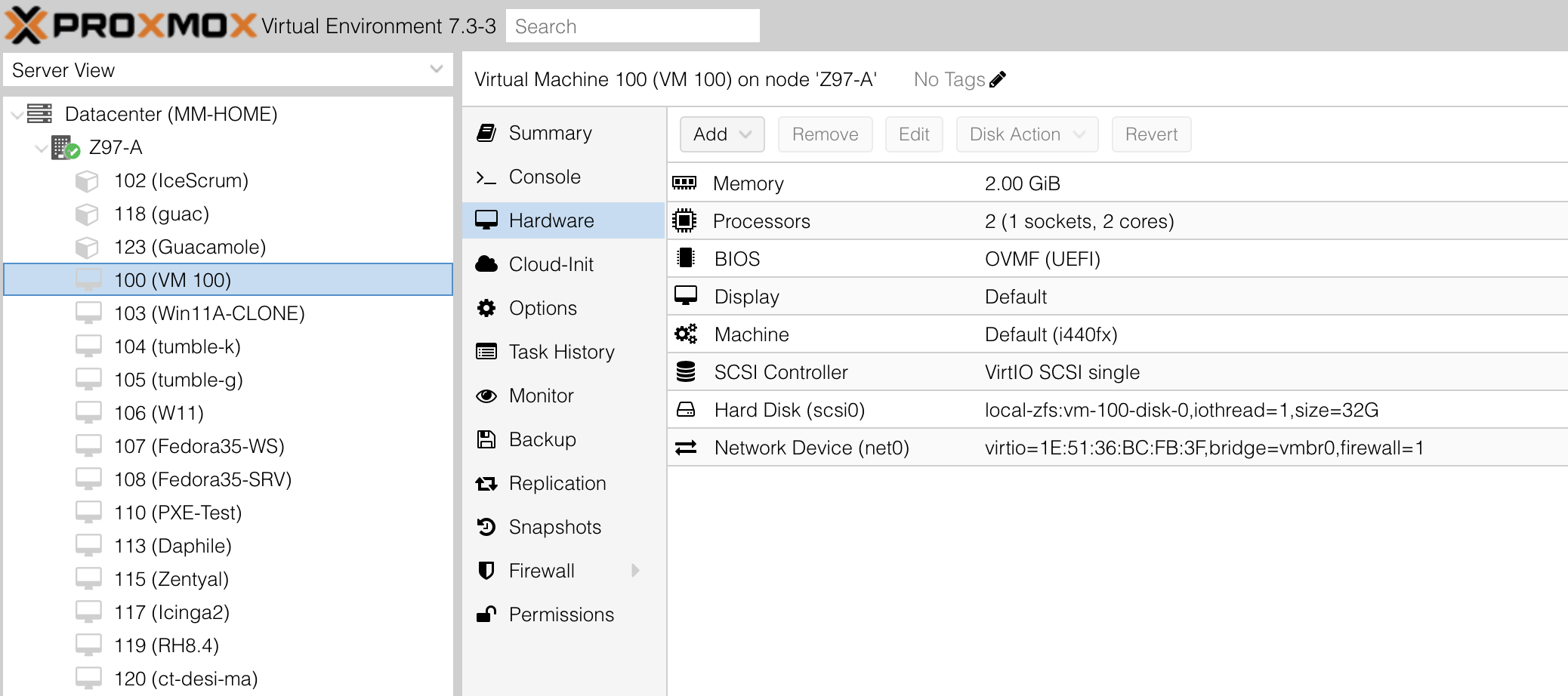Click the Permissions unlock icon
The height and width of the screenshot is (696, 1568).
(x=486, y=614)
